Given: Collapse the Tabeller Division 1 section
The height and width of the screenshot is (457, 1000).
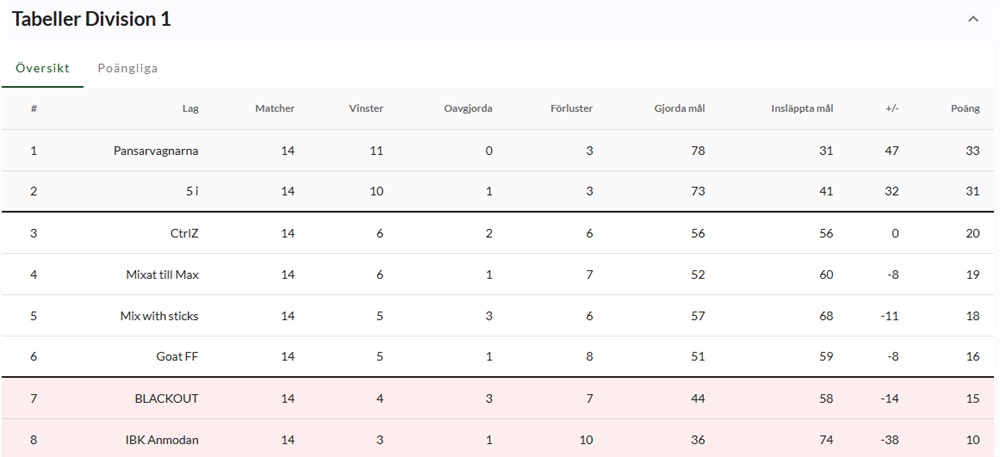Looking at the screenshot, I should coord(973,19).
